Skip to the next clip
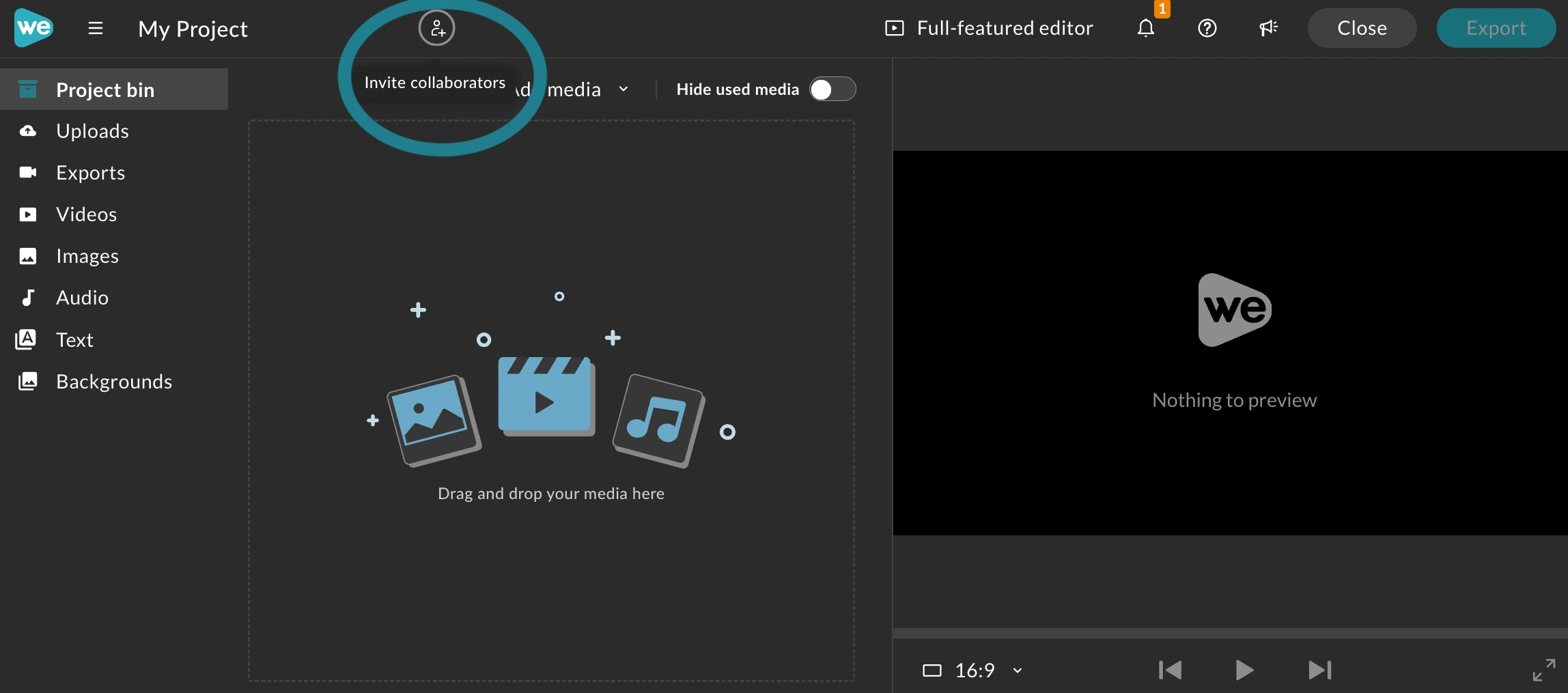Screen dimensions: 1568x693 tap(1320, 670)
